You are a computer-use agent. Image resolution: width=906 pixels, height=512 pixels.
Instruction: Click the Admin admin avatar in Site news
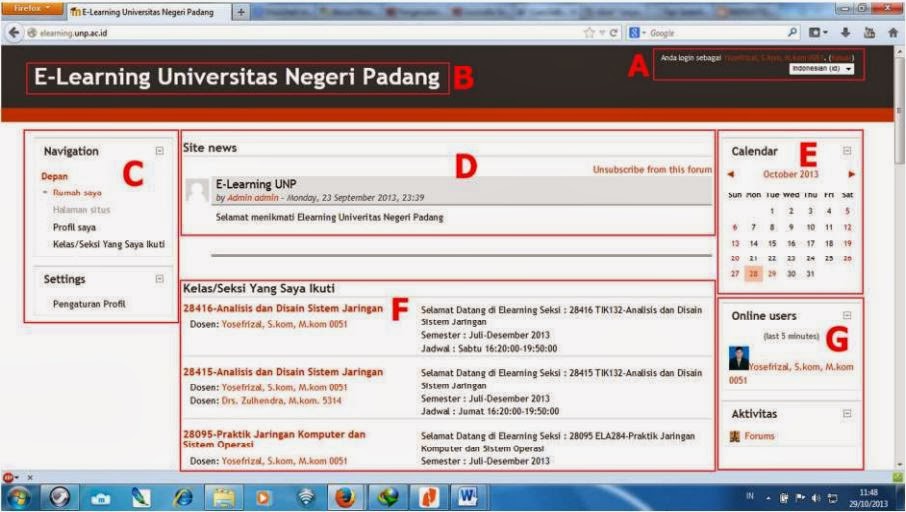(197, 190)
